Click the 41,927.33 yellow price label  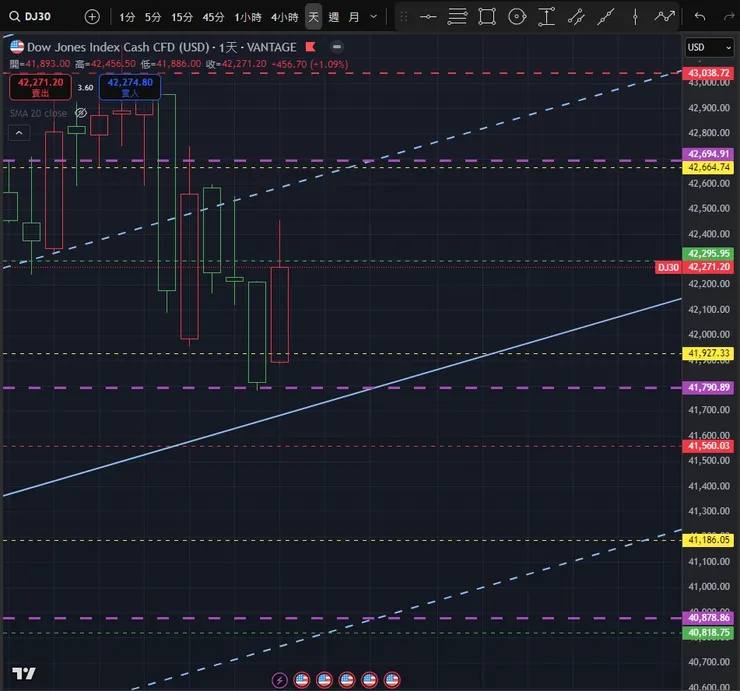tap(708, 354)
